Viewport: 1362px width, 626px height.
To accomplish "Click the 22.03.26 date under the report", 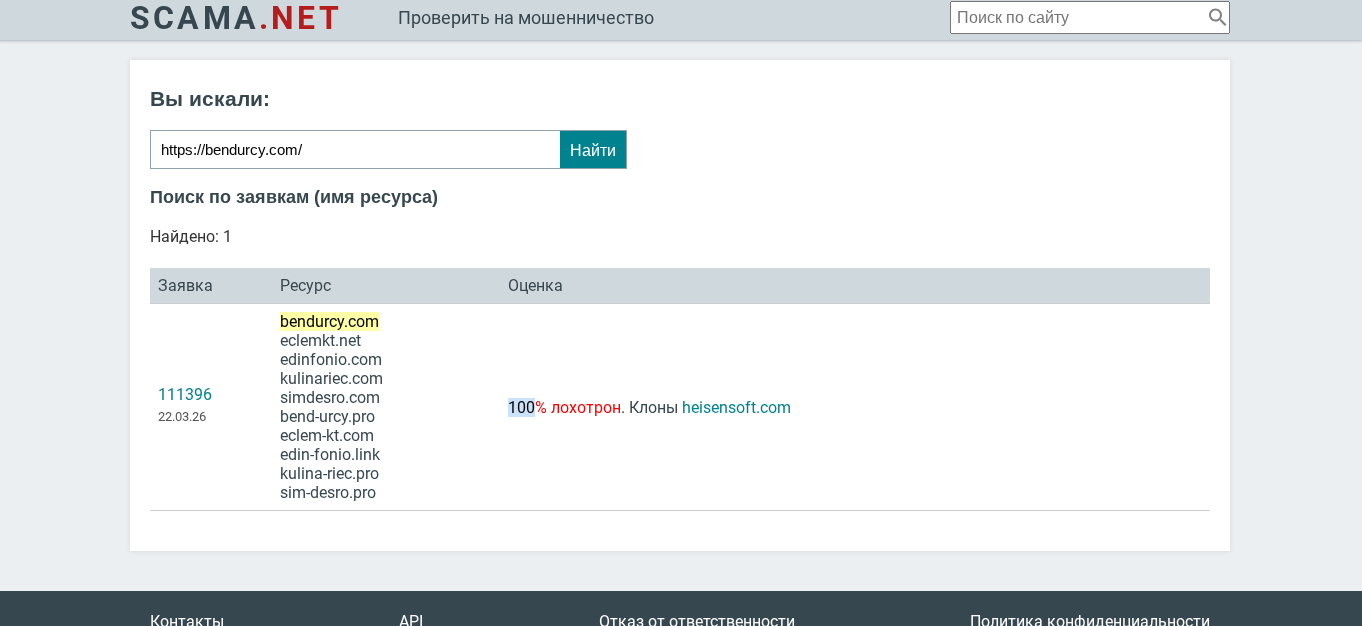I will click(x=182, y=417).
